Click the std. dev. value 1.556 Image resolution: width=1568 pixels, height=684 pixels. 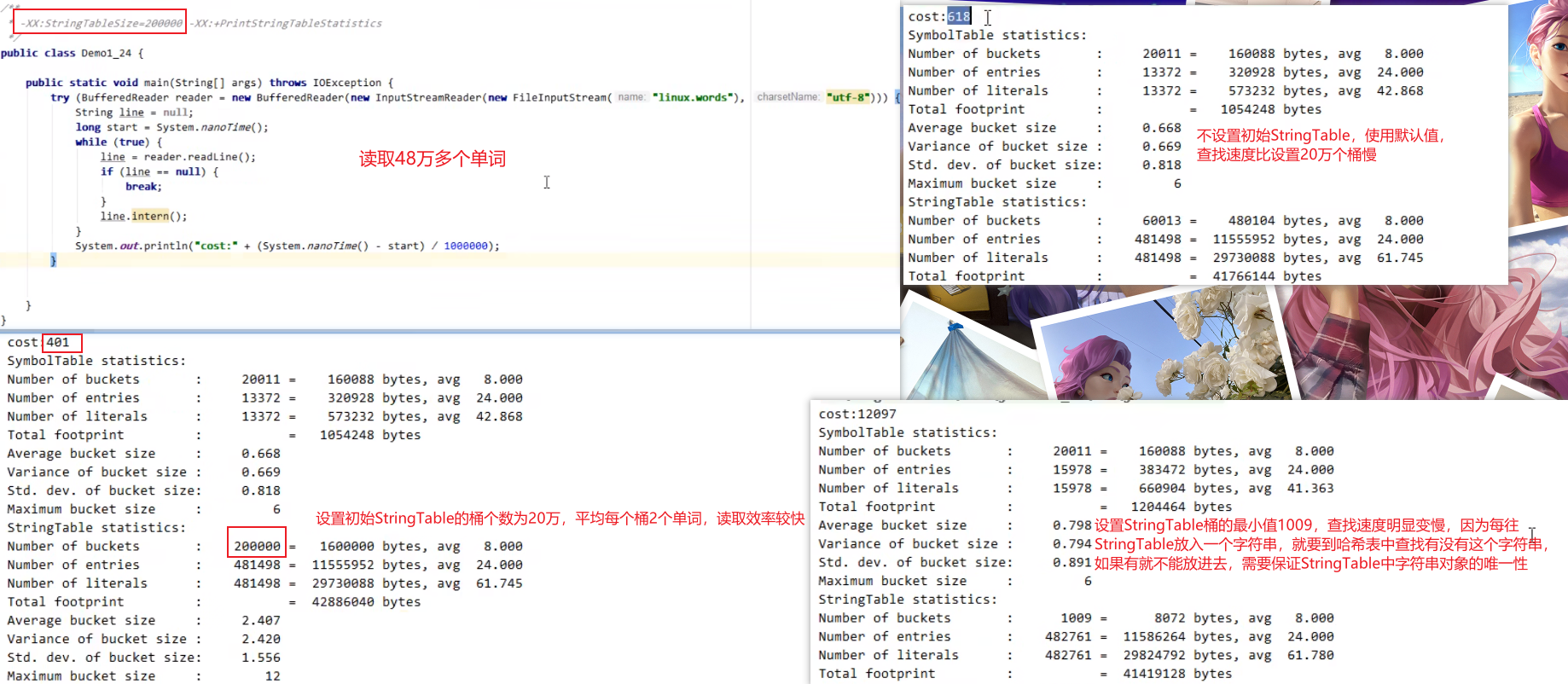(261, 658)
